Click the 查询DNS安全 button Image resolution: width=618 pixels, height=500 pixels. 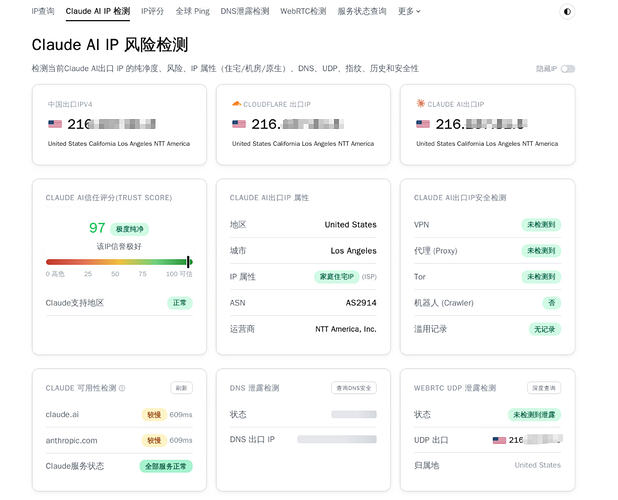tap(354, 388)
